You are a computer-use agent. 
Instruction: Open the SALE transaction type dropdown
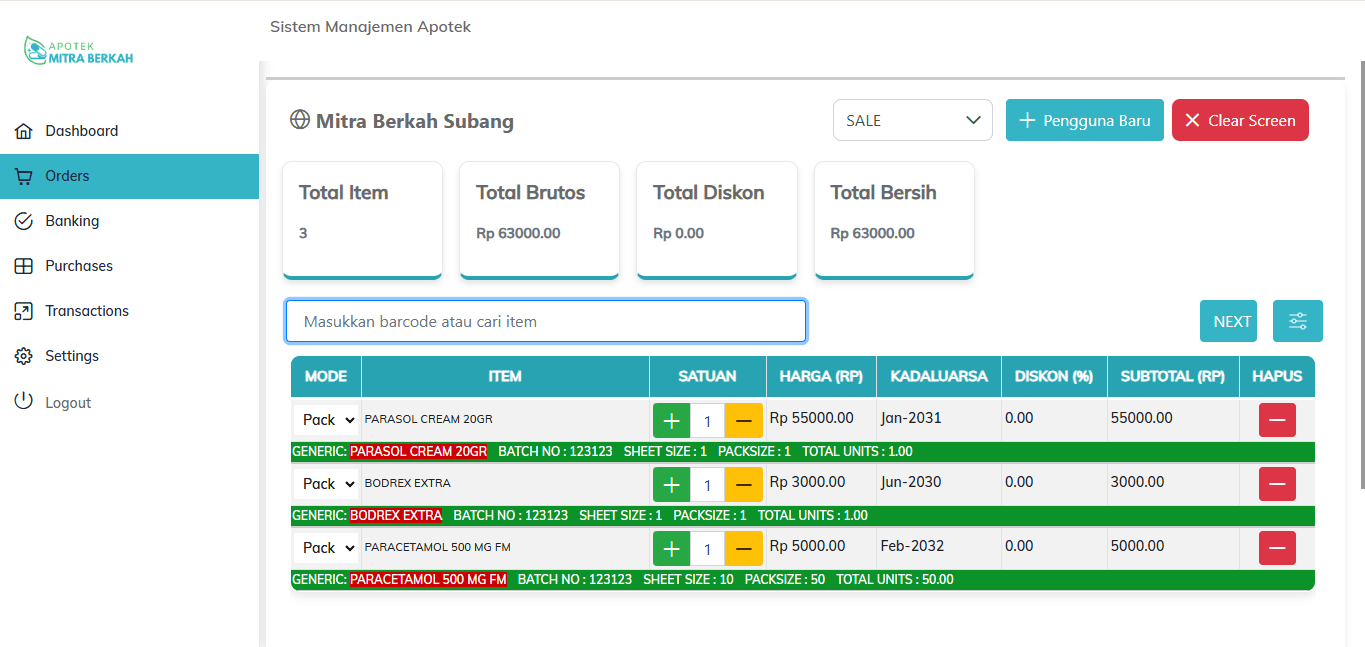[912, 120]
